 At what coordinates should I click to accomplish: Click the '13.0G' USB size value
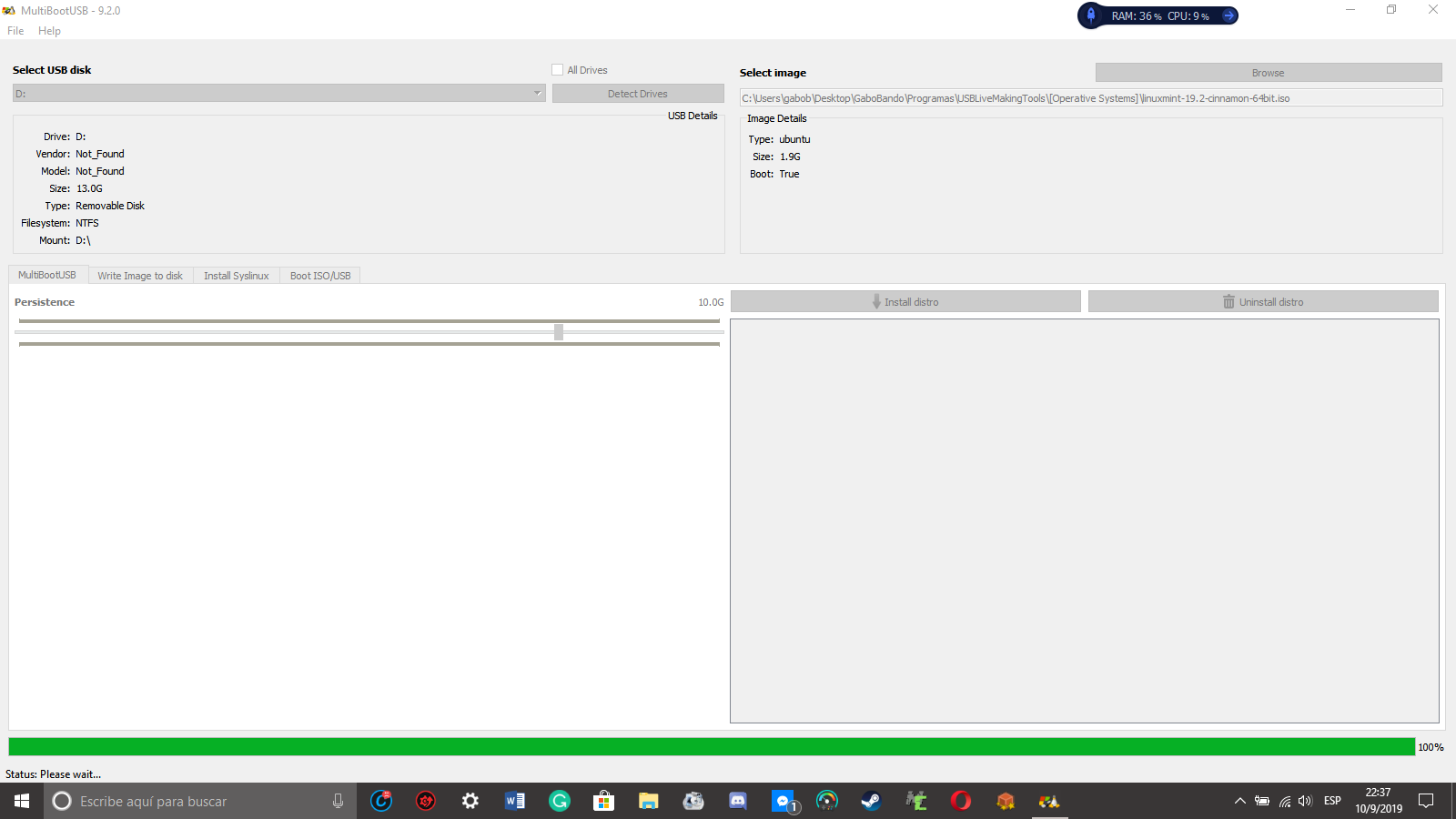[89, 188]
